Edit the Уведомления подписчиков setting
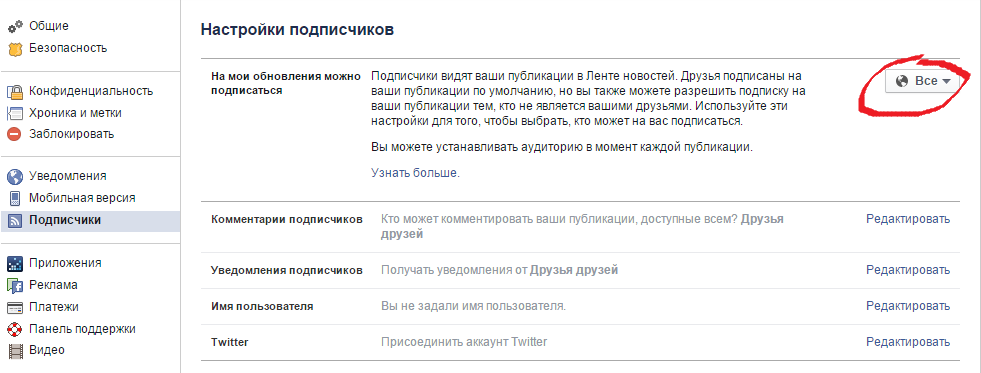This screenshot has width=981, height=373. [x=908, y=270]
